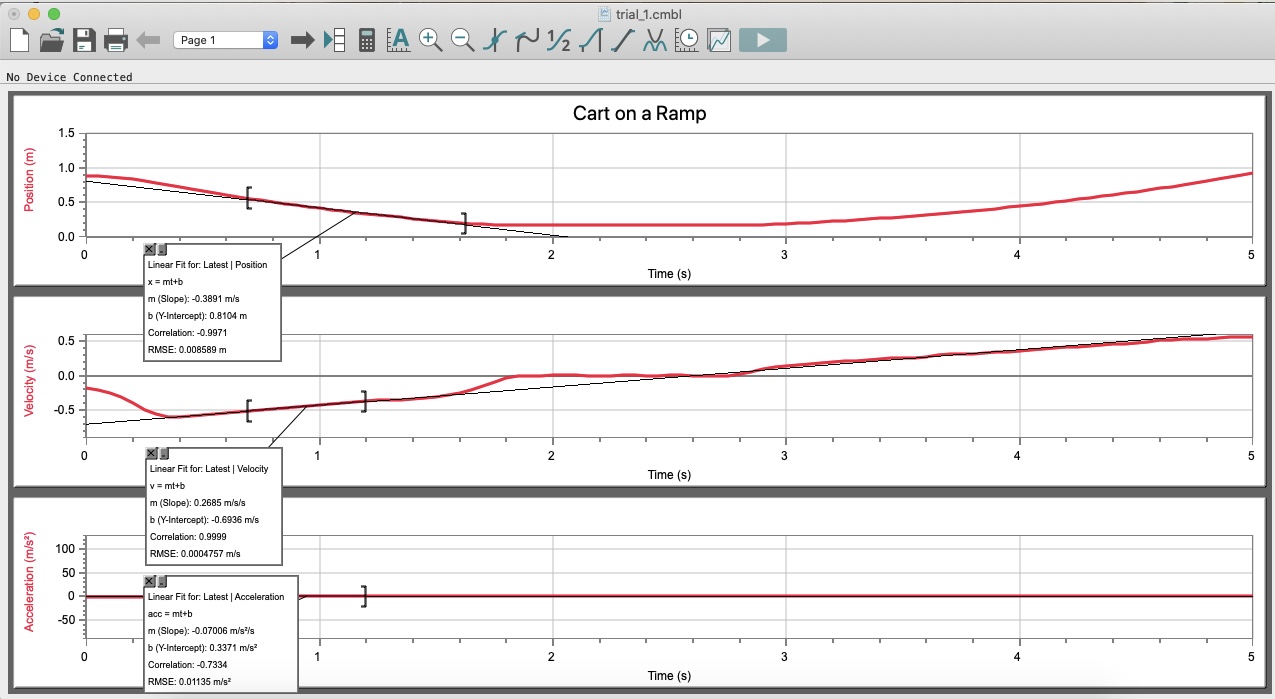This screenshot has width=1275, height=699.
Task: Select right fit bracket on Velocity graph
Action: point(364,401)
